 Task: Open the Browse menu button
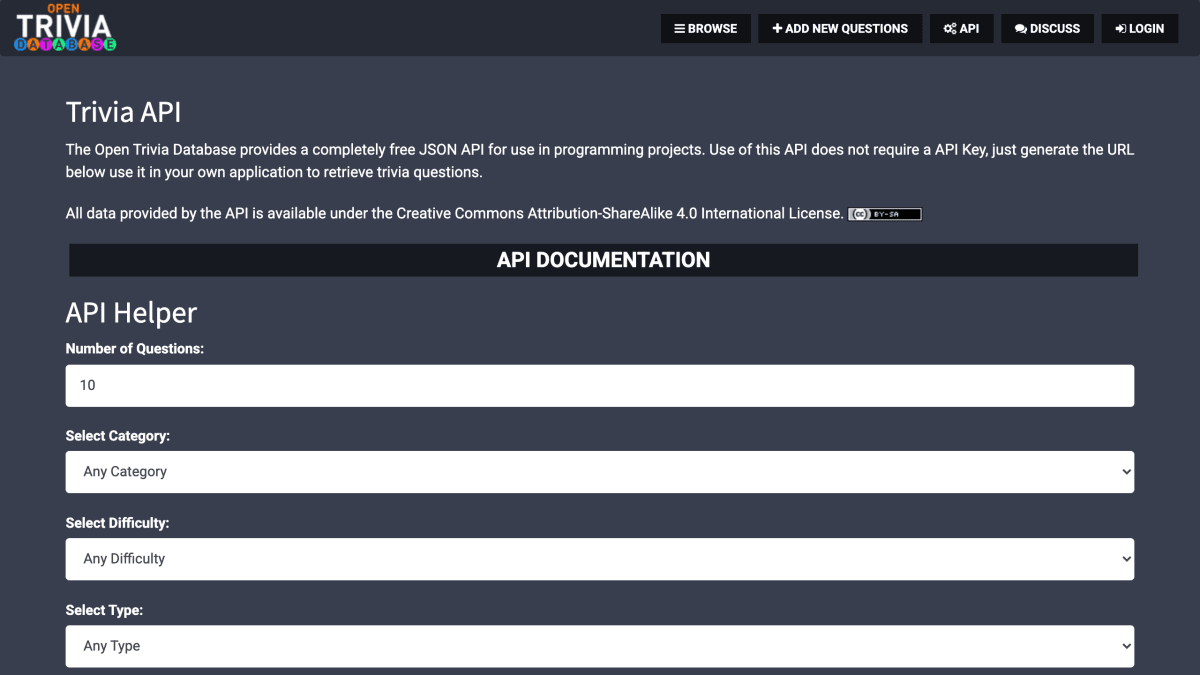tap(706, 28)
